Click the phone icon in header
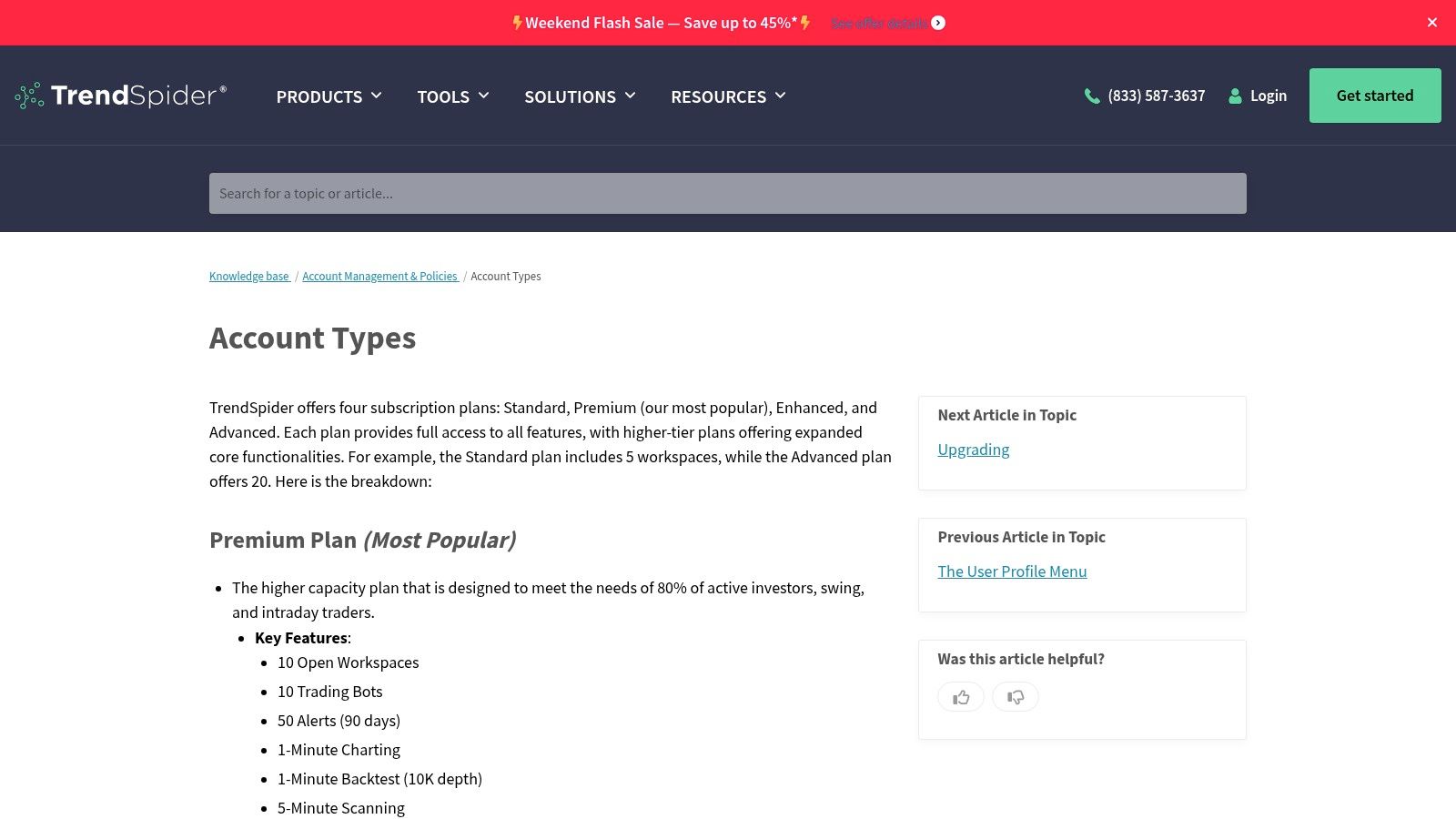1456x819 pixels. 1092,96
